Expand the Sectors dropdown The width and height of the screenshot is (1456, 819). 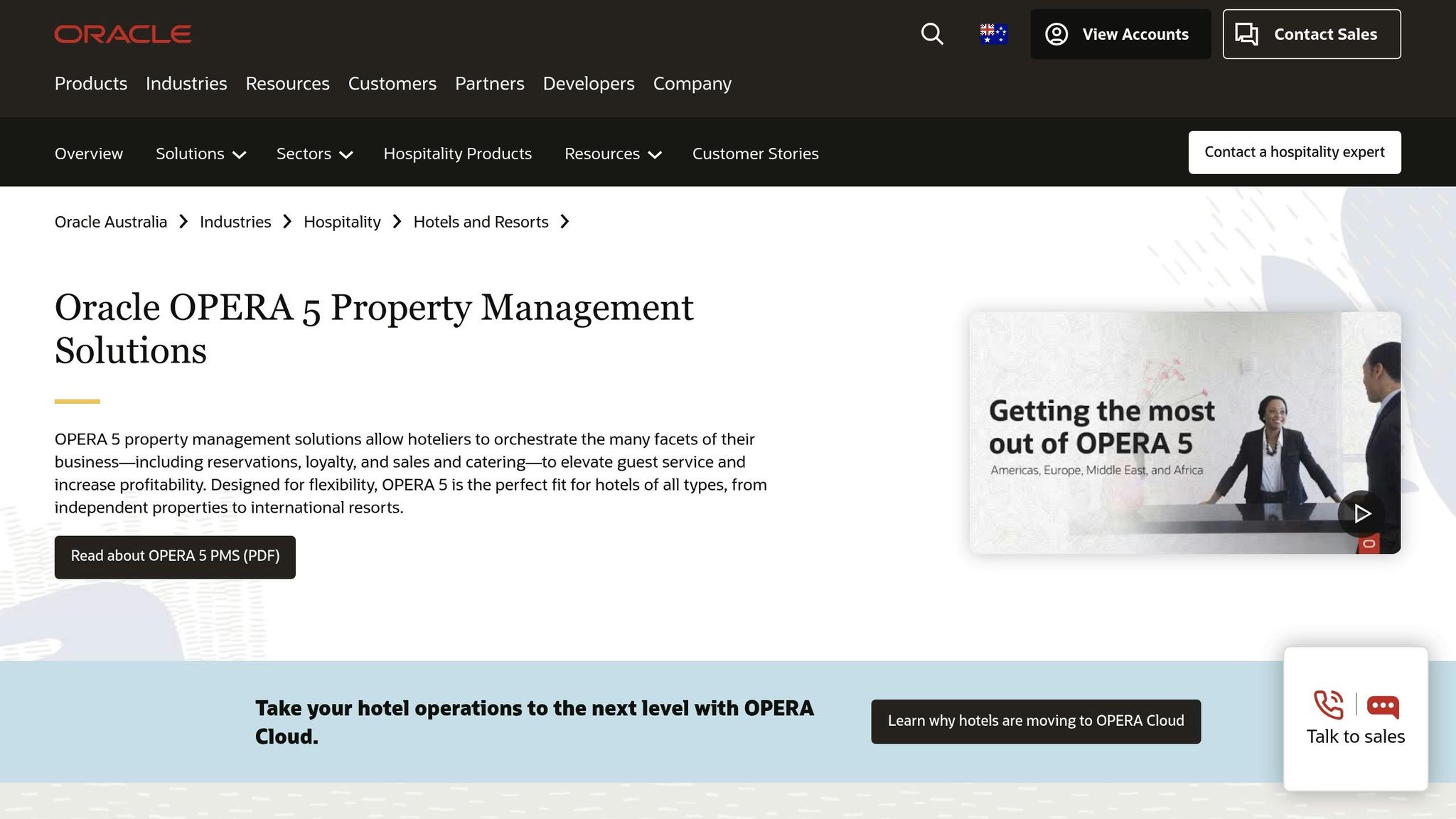coord(314,154)
